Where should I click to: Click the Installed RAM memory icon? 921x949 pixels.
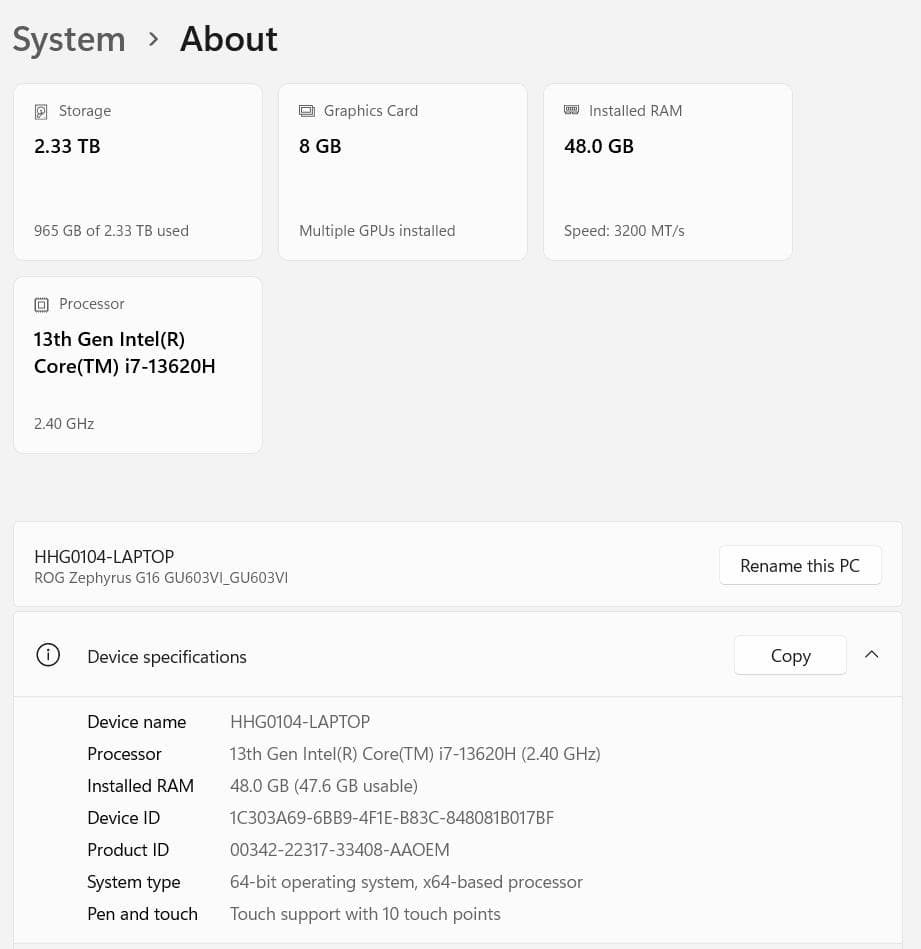(x=571, y=110)
